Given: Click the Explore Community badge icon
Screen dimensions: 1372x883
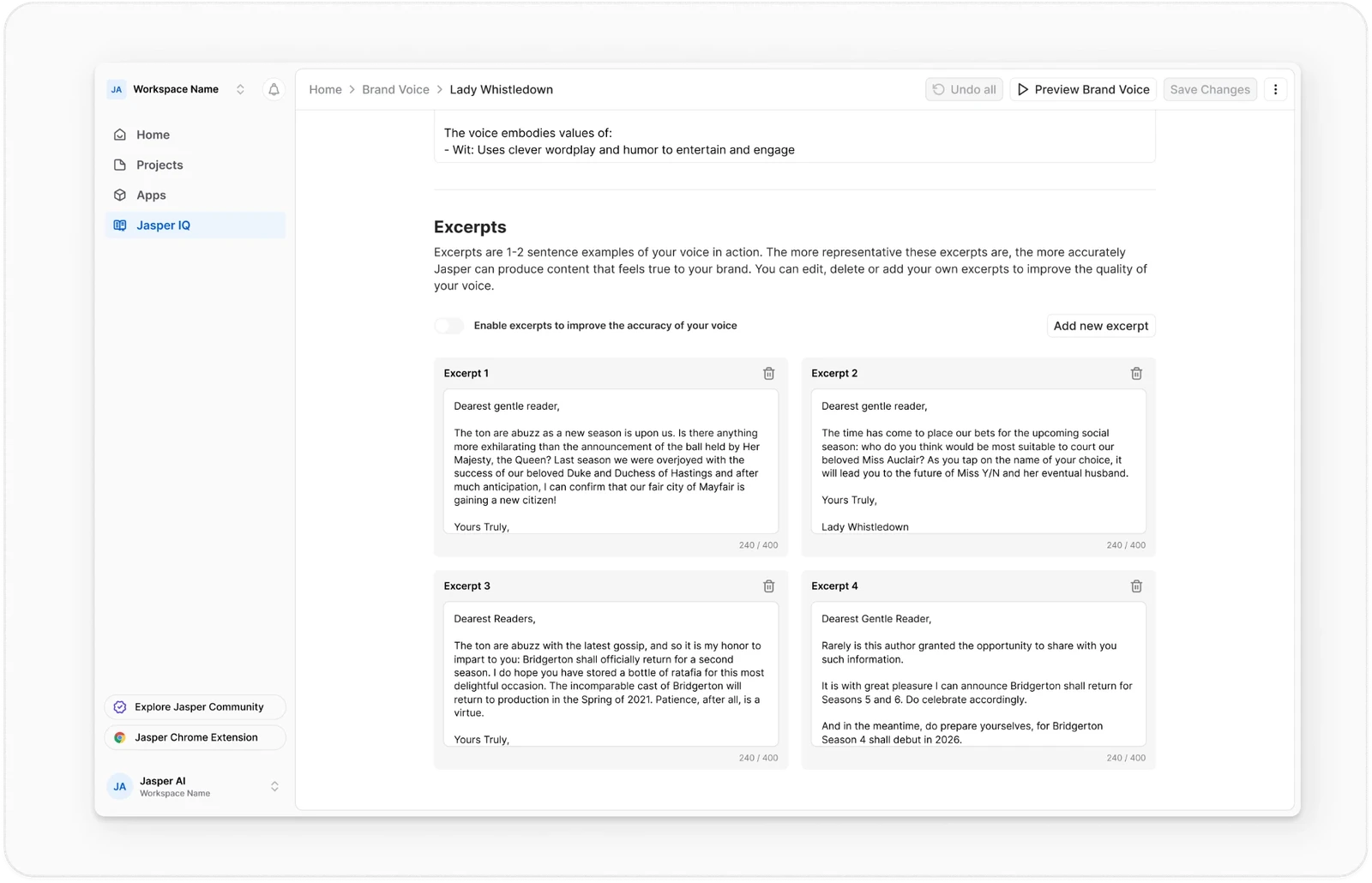Looking at the screenshot, I should point(120,707).
